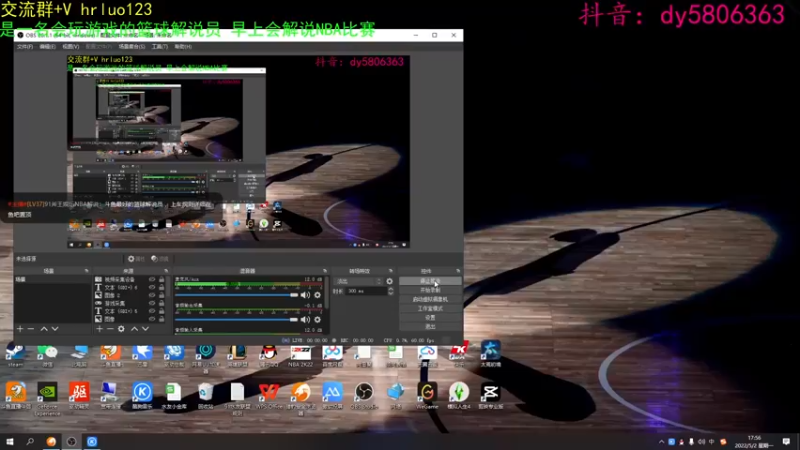800x450 pixels.
Task: Click the audio mixer vertical scrollbar
Action: (x=327, y=293)
